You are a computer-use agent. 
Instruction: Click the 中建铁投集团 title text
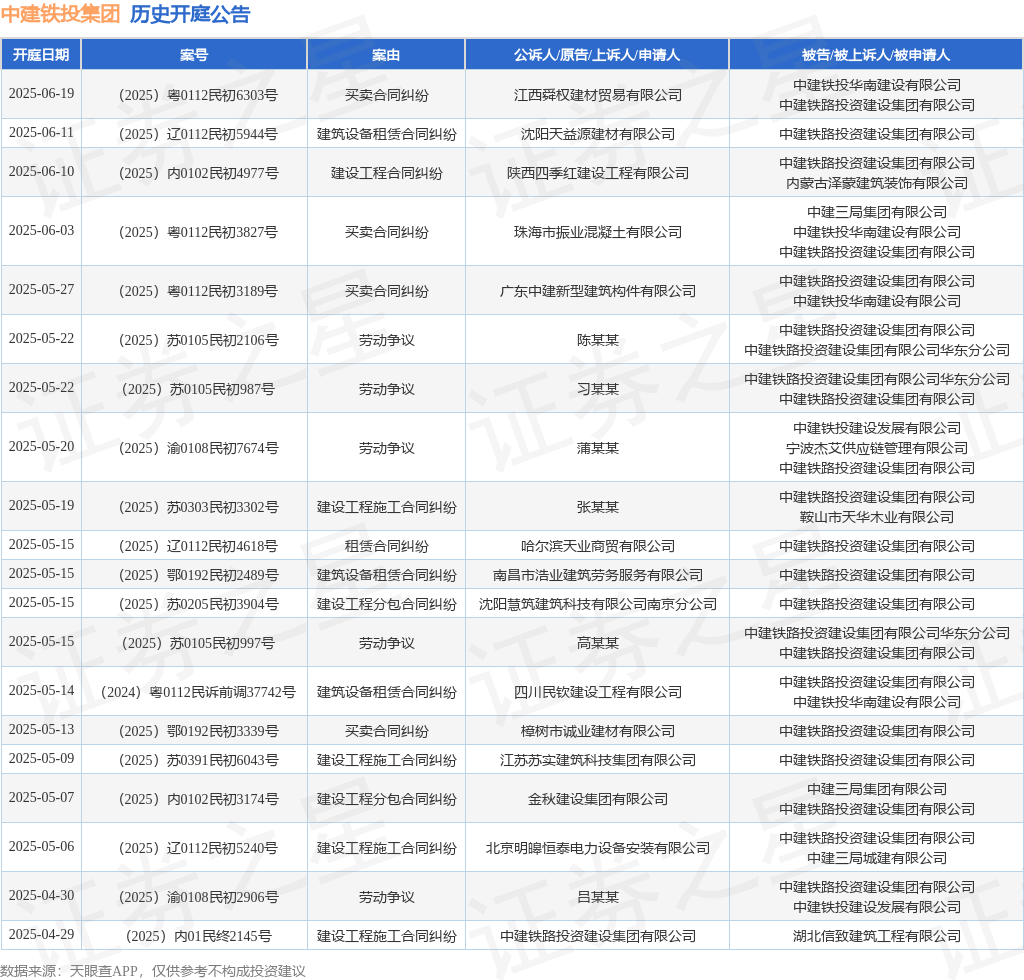(x=60, y=14)
